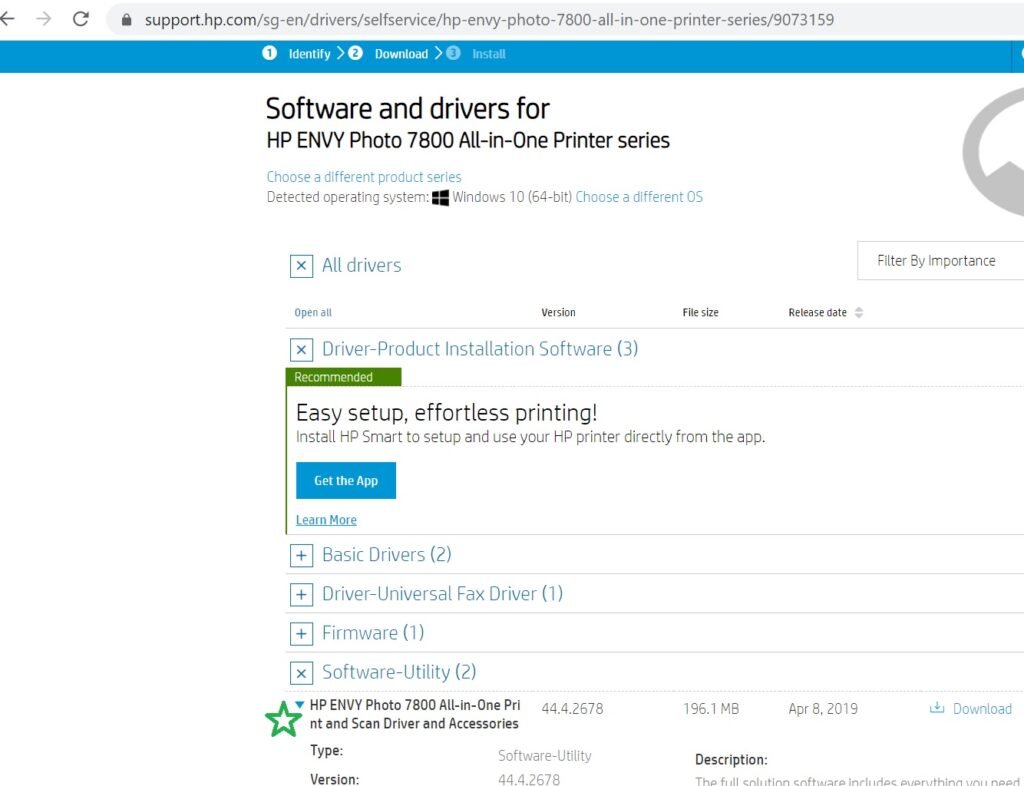The image size is (1024, 786).
Task: Click the Release date column header
Action: pyautogui.click(x=817, y=313)
